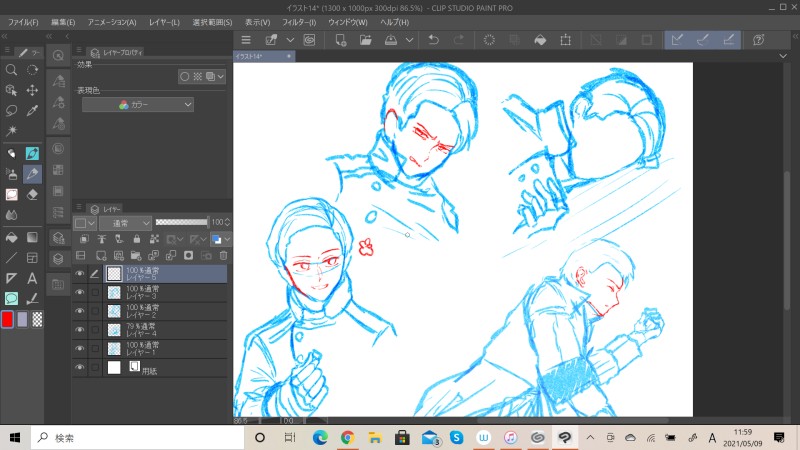Viewport: 800px width, 450px height.
Task: Select the Lasso selection tool
Action: click(11, 111)
